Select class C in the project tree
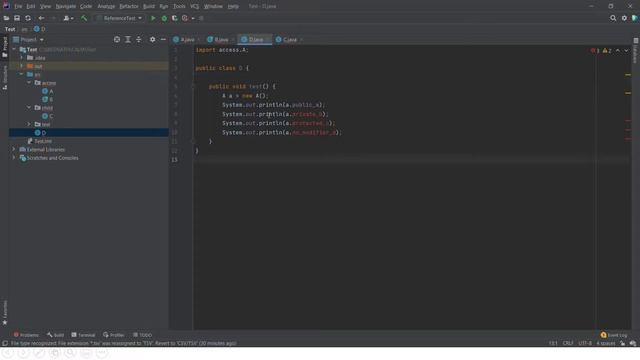Viewport: 640px width, 360px height. pyautogui.click(x=48, y=116)
